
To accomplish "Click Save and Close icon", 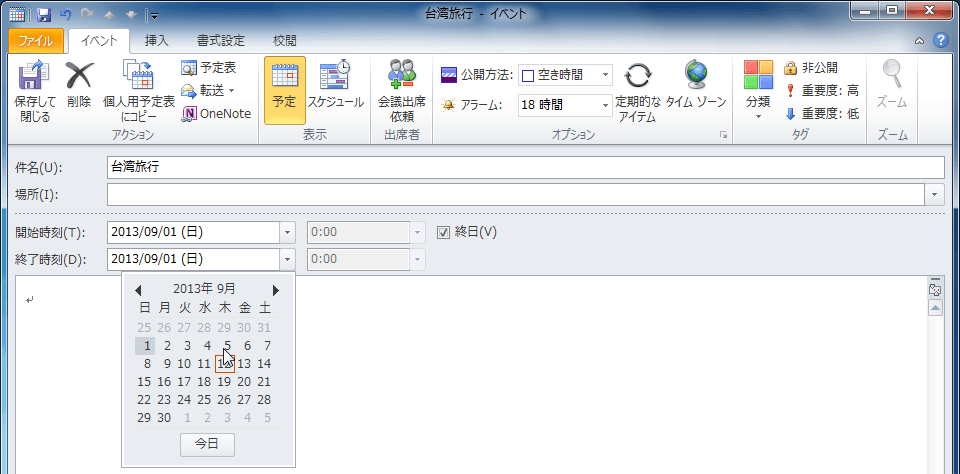I will (34, 92).
